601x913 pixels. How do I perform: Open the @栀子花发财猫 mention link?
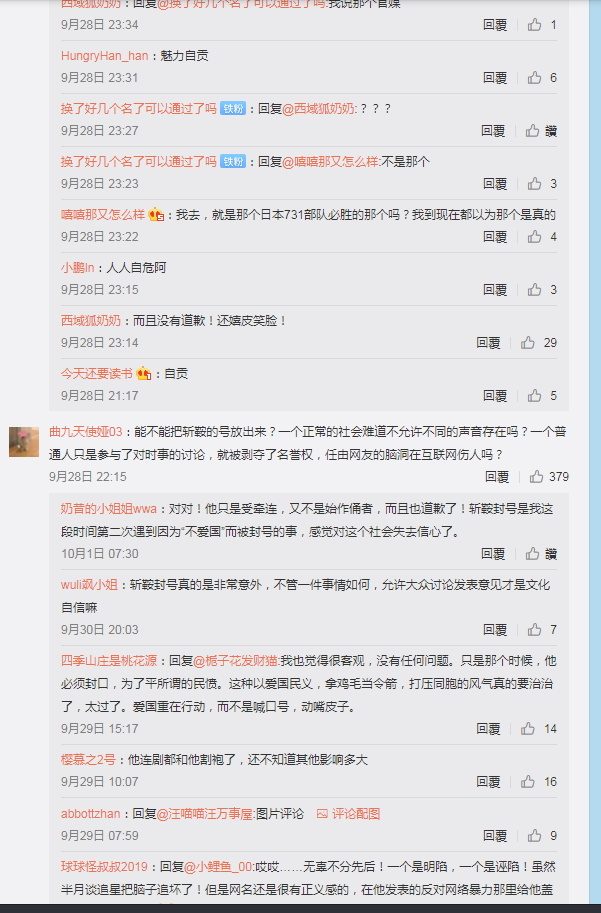pyautogui.click(x=236, y=660)
